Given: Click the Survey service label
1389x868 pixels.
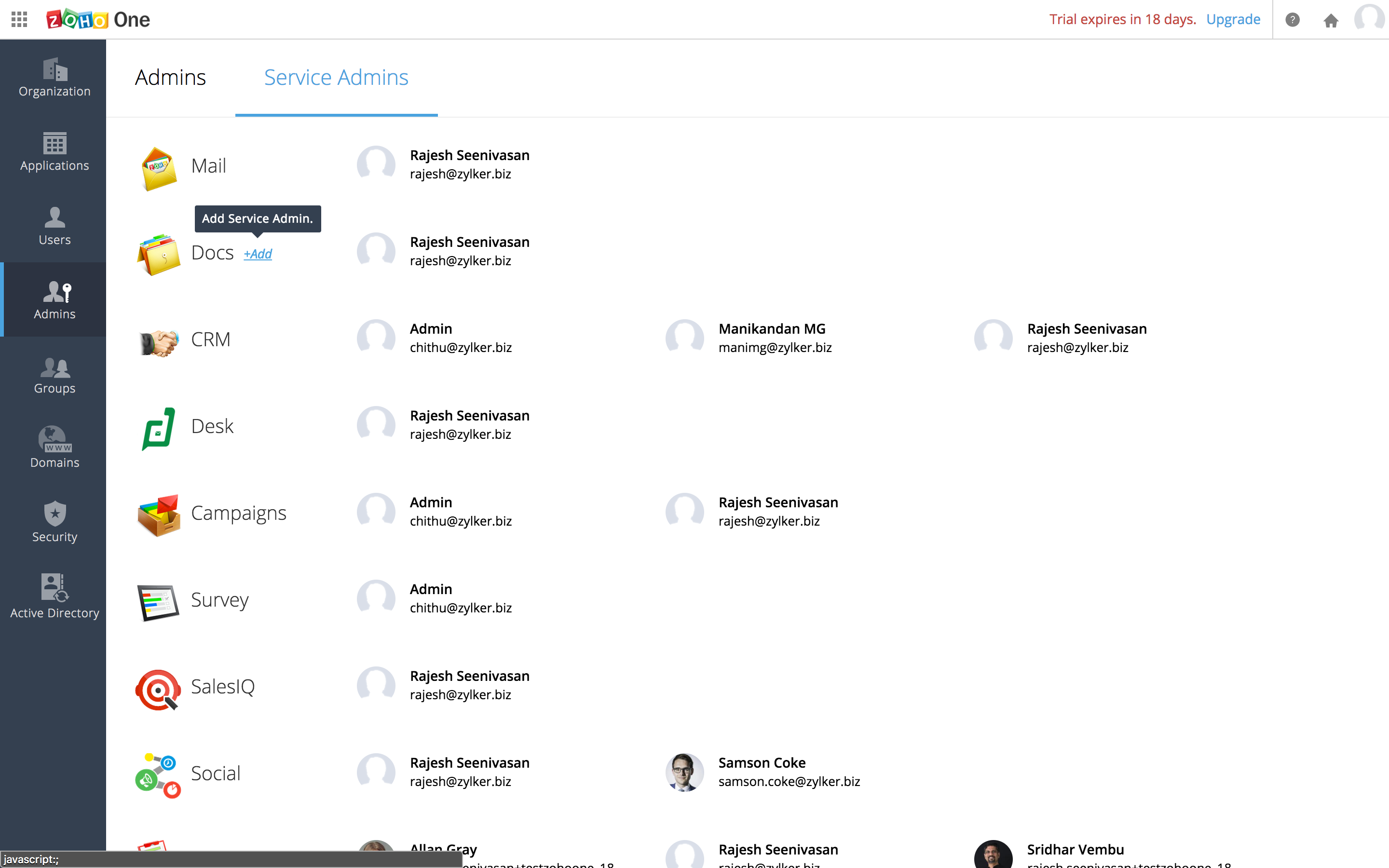Looking at the screenshot, I should tap(220, 600).
